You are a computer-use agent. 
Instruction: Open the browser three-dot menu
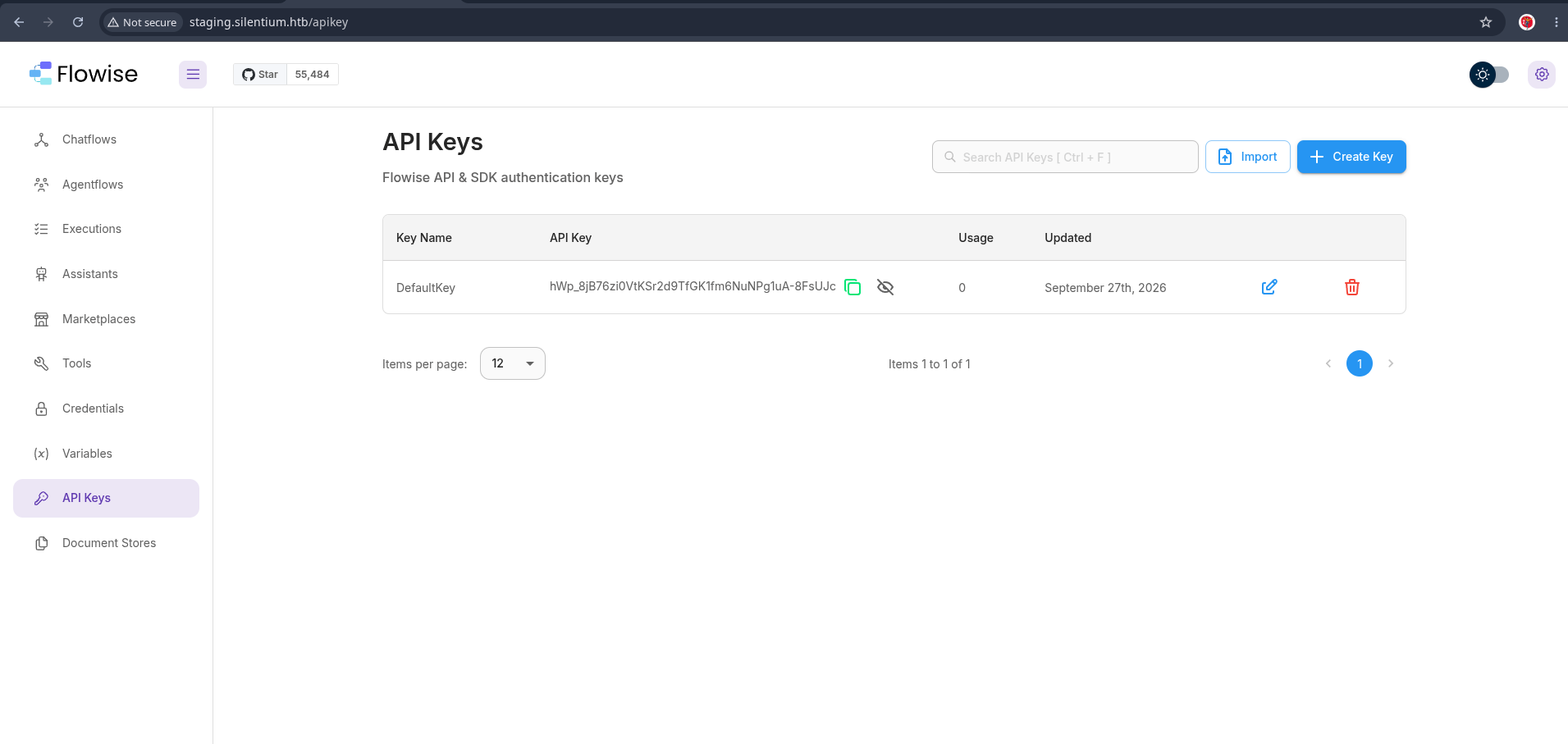coord(1556,22)
